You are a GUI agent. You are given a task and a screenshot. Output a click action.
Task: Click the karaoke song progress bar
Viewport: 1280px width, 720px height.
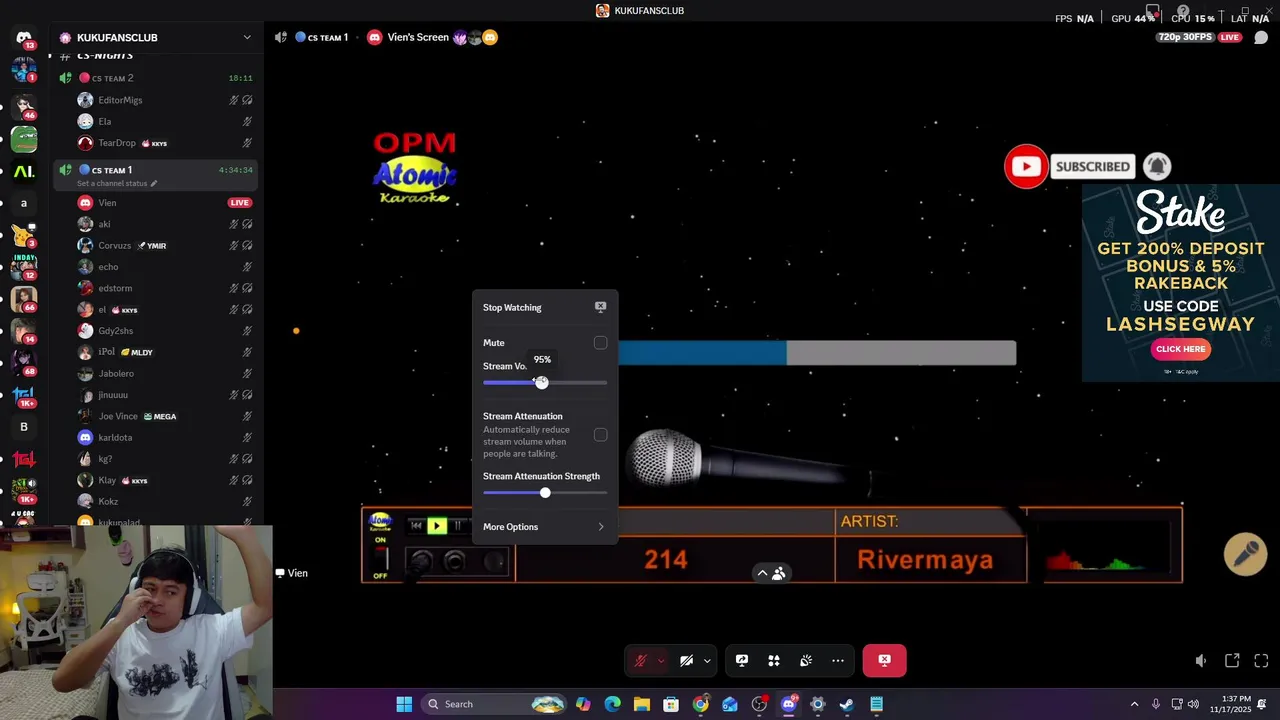tap(817, 353)
